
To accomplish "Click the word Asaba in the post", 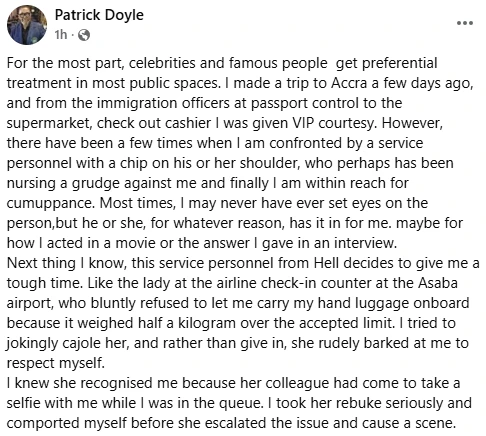I will click(438, 283).
